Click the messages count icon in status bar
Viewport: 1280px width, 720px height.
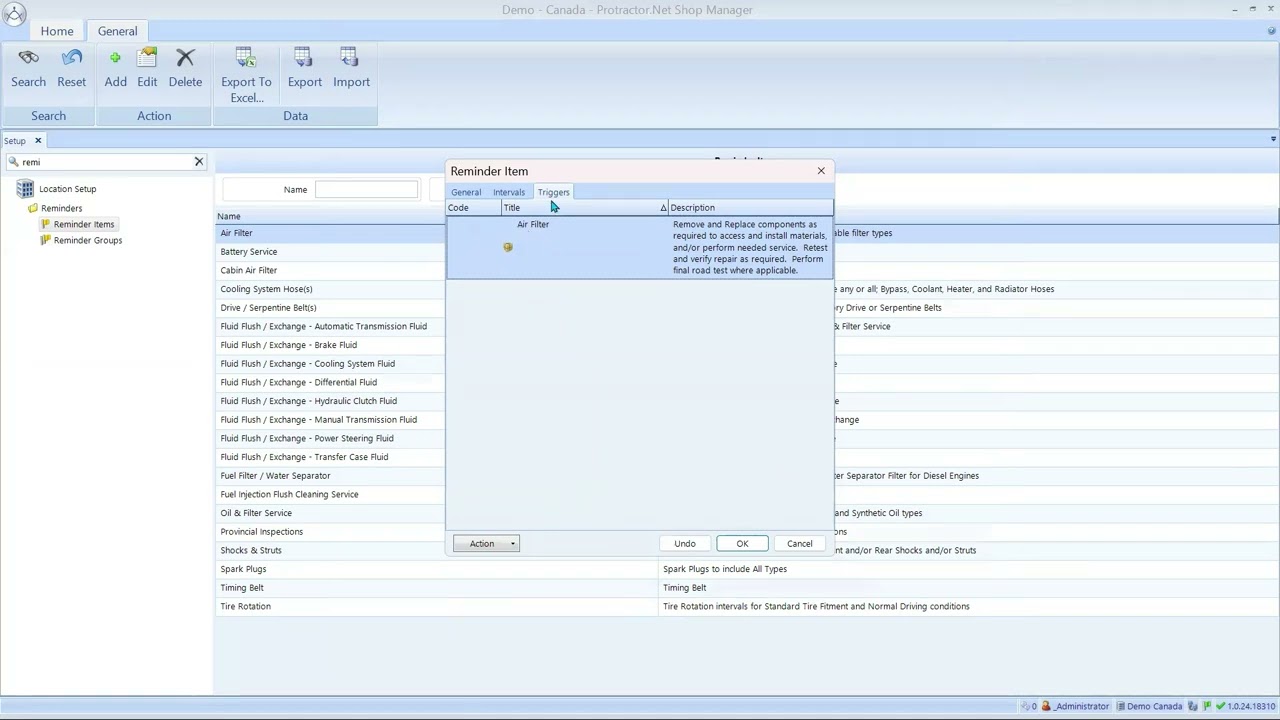[1026, 706]
